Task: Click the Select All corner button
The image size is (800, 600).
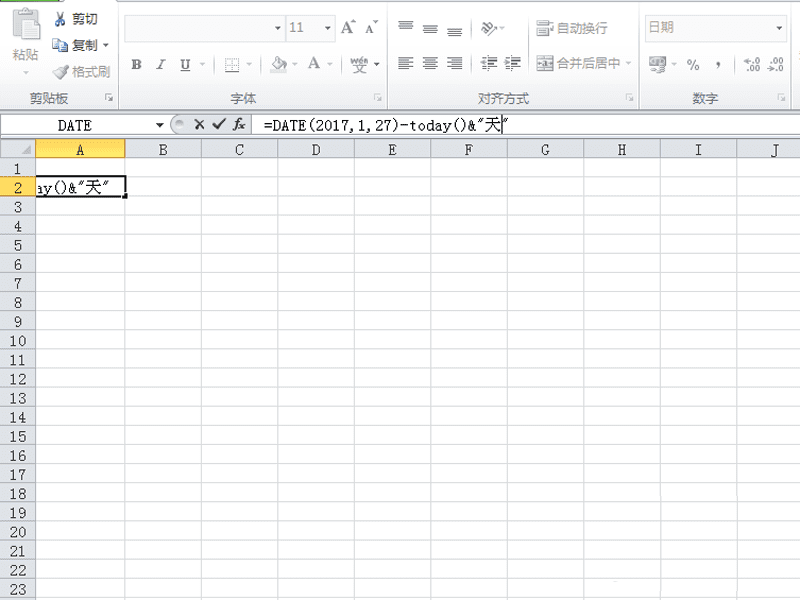Action: click(x=18, y=149)
